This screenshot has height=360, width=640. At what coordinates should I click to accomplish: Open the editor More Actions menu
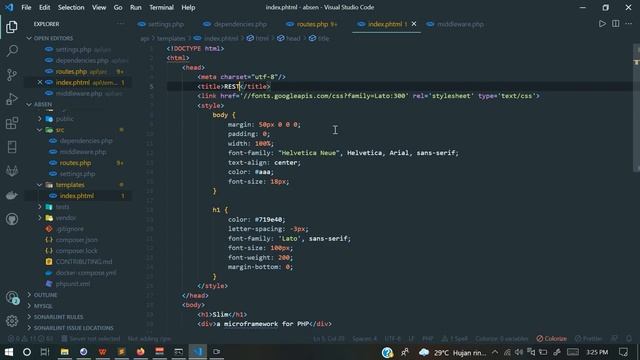click(x=629, y=24)
